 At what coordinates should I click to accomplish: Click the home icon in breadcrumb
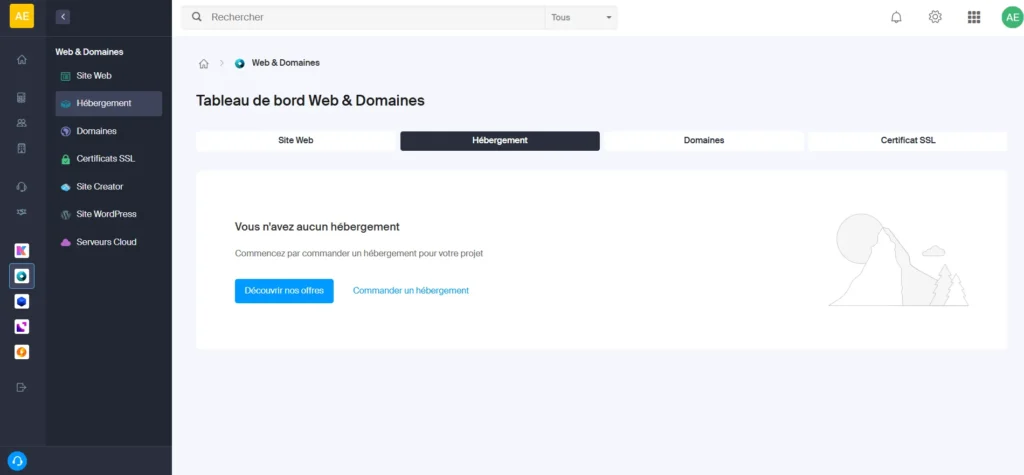click(204, 63)
